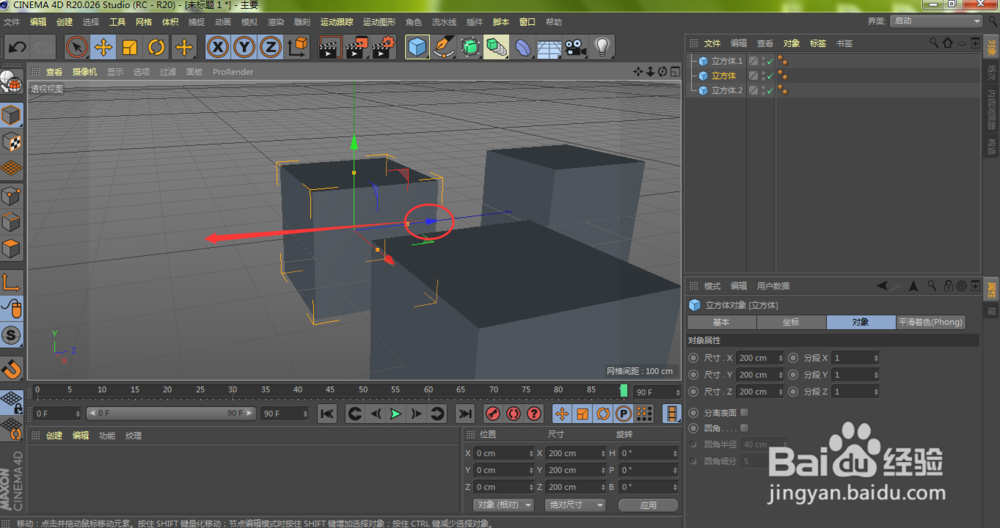Open material manager 创建 menu
The height and width of the screenshot is (528, 1000).
[54, 436]
